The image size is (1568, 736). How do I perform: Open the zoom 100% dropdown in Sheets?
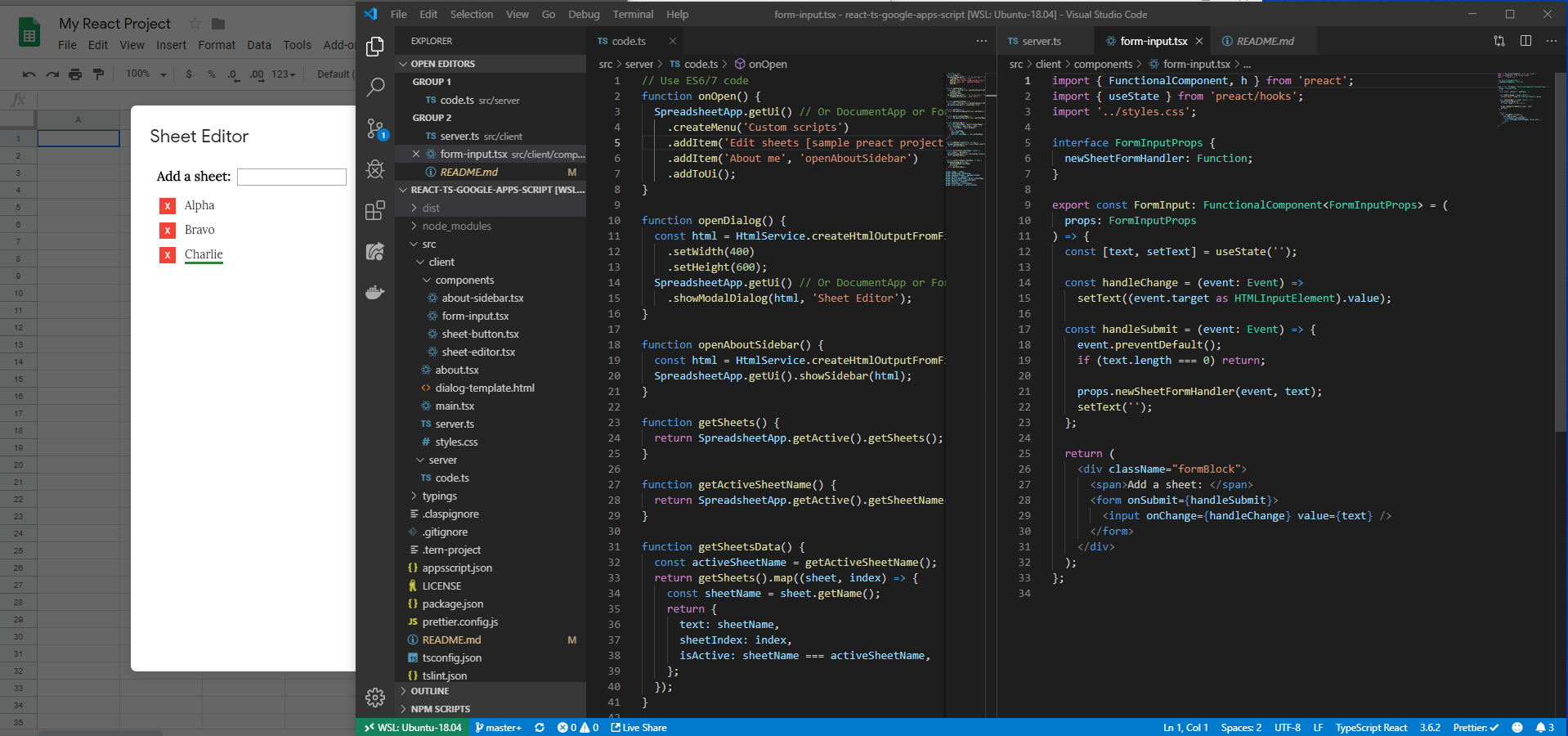[146, 74]
